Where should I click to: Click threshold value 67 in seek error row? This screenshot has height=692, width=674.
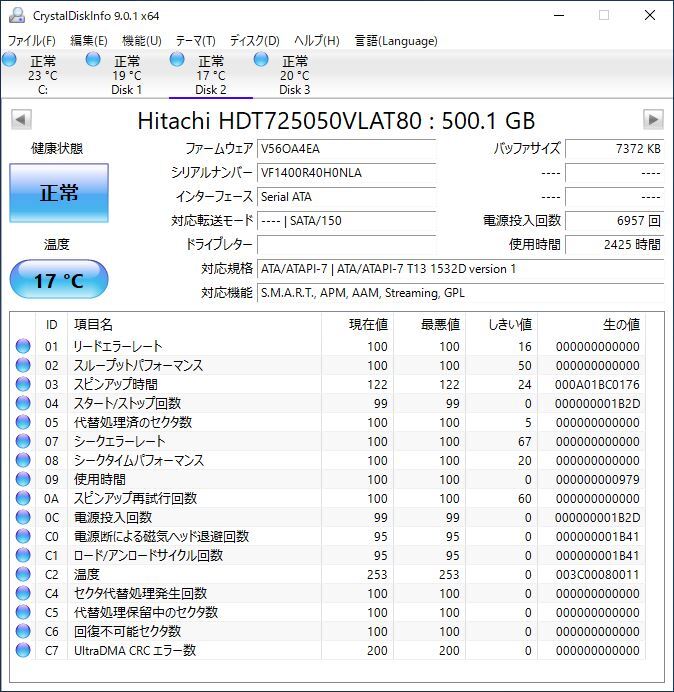click(524, 441)
